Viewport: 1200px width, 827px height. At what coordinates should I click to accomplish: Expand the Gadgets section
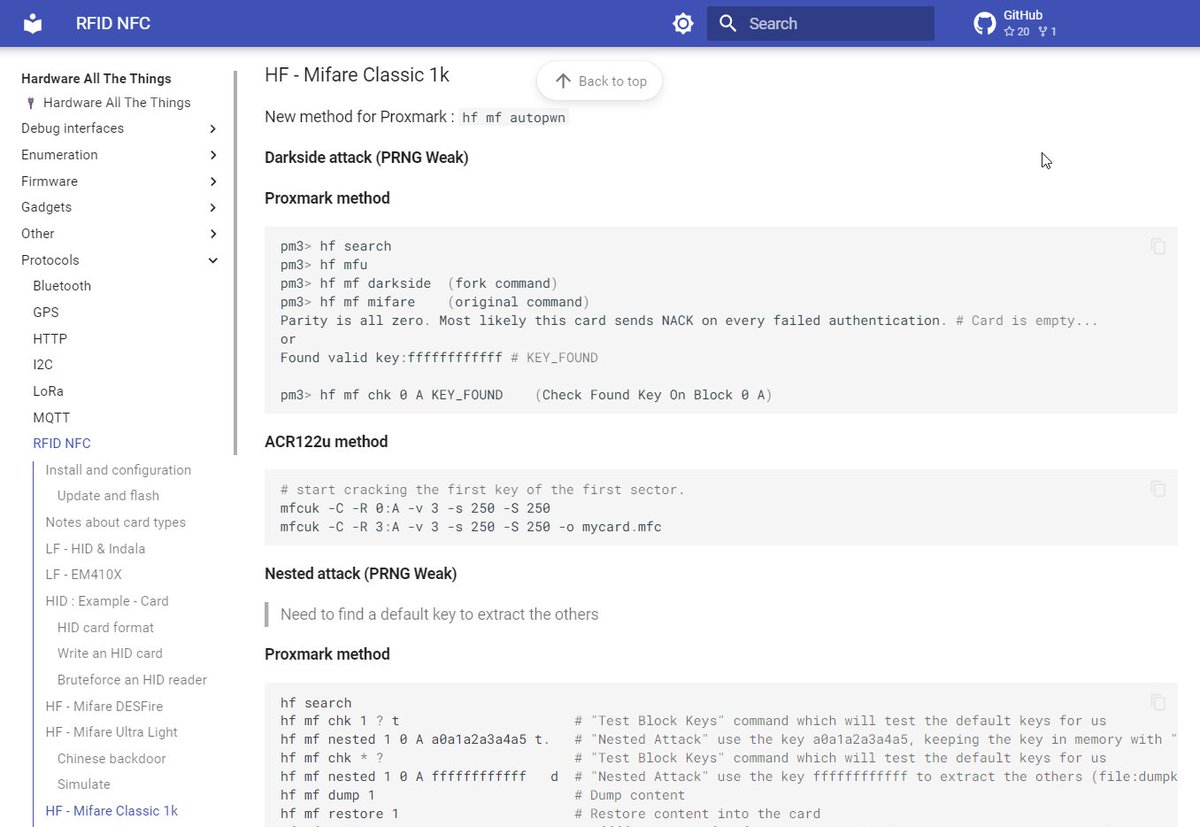point(213,207)
